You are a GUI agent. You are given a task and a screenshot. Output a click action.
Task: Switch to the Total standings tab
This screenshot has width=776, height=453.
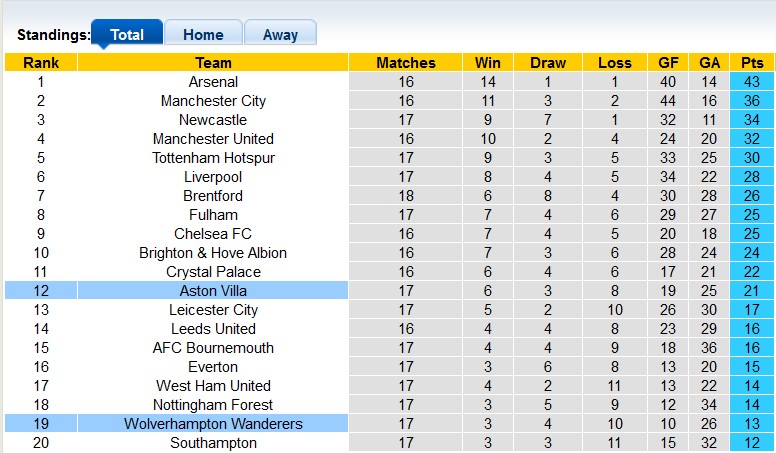[x=127, y=34]
